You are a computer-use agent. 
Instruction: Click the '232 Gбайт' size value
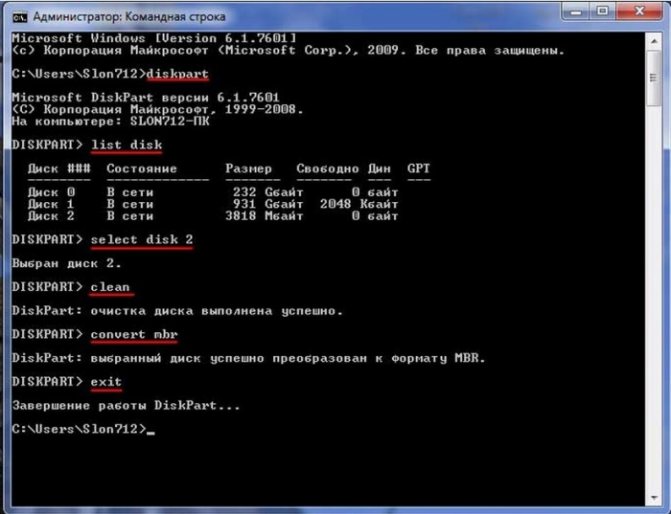(x=268, y=192)
